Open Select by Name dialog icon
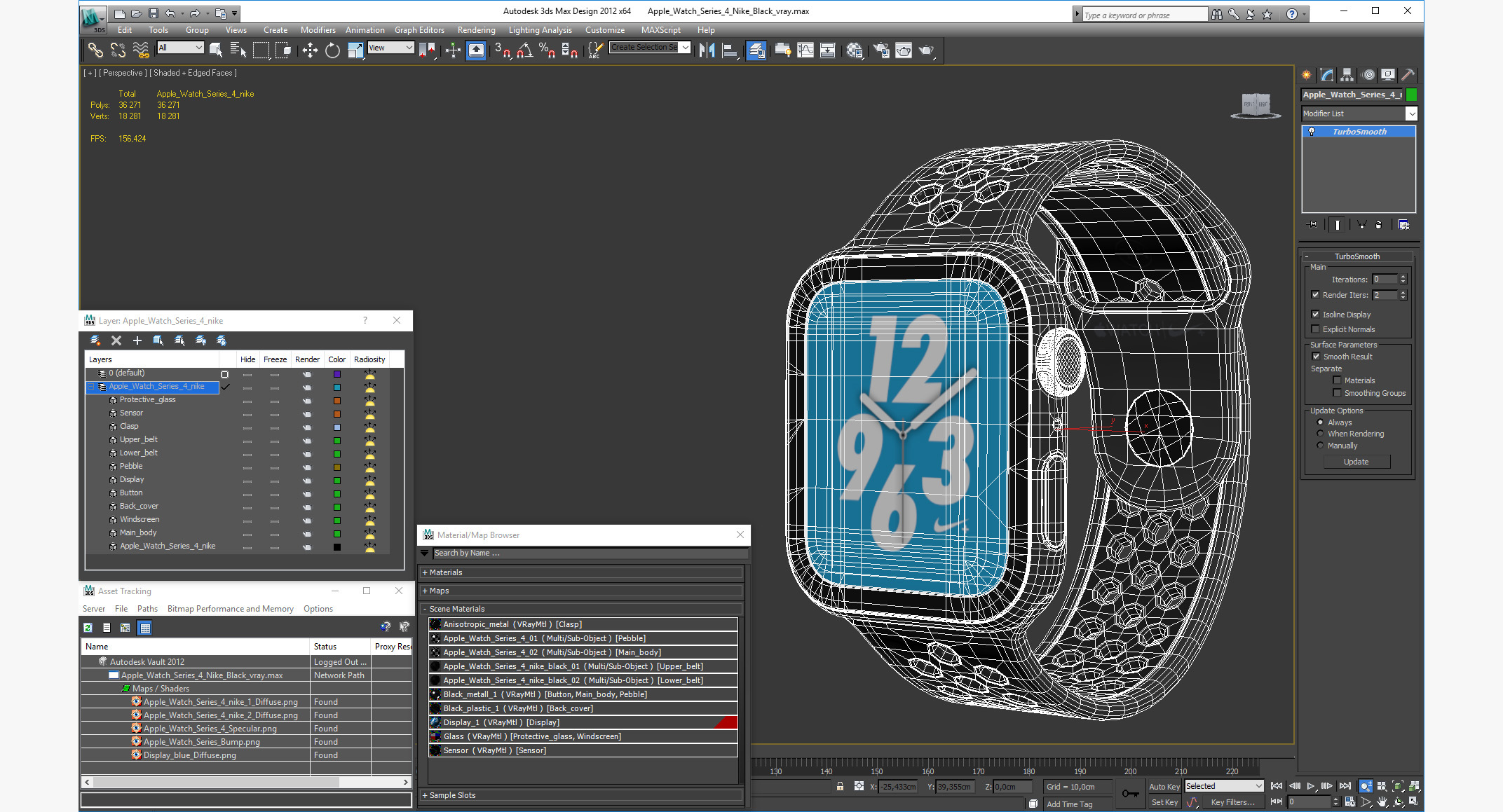The width and height of the screenshot is (1503, 812). click(x=238, y=50)
